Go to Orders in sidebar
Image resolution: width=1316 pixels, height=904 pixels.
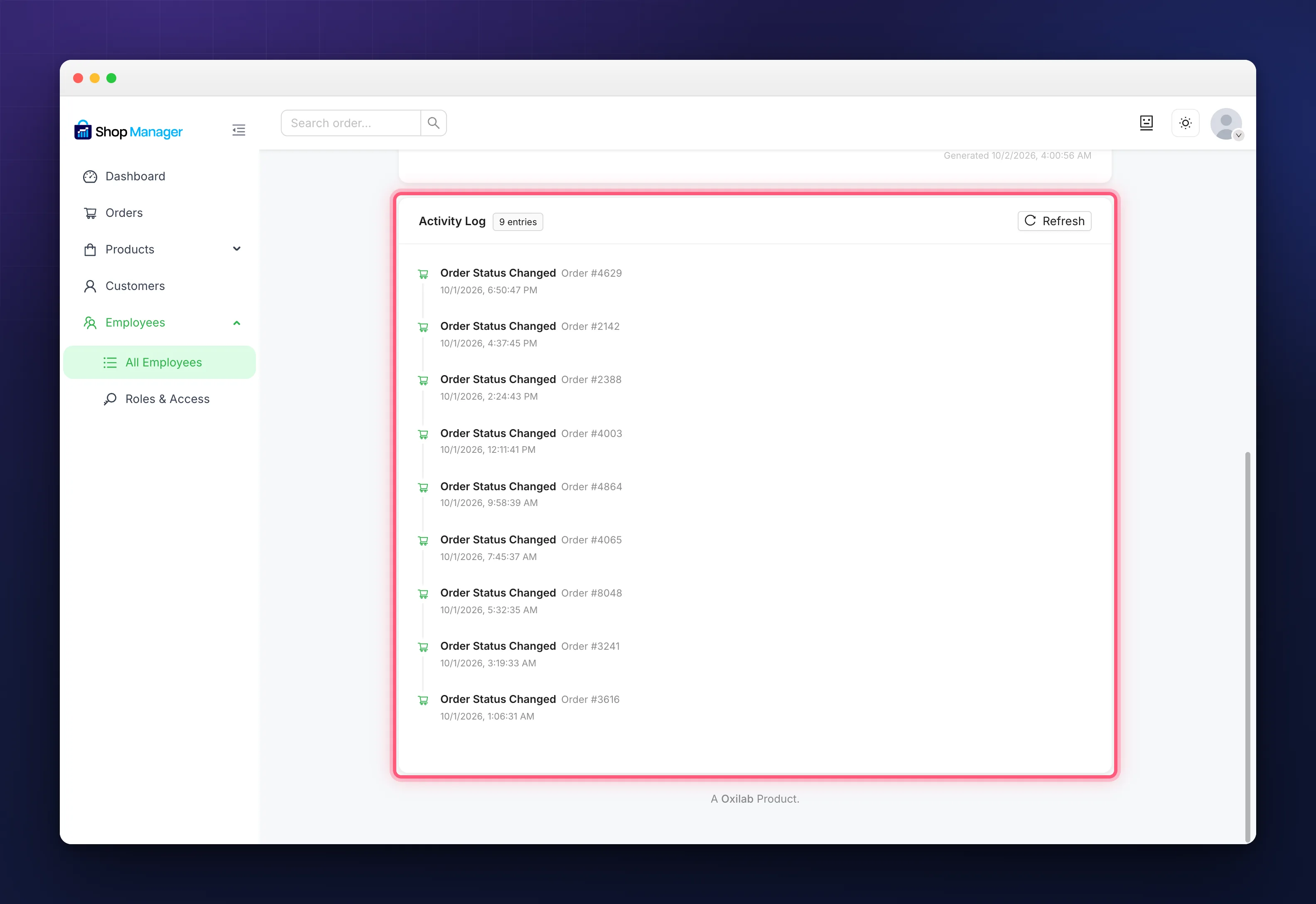coord(160,213)
